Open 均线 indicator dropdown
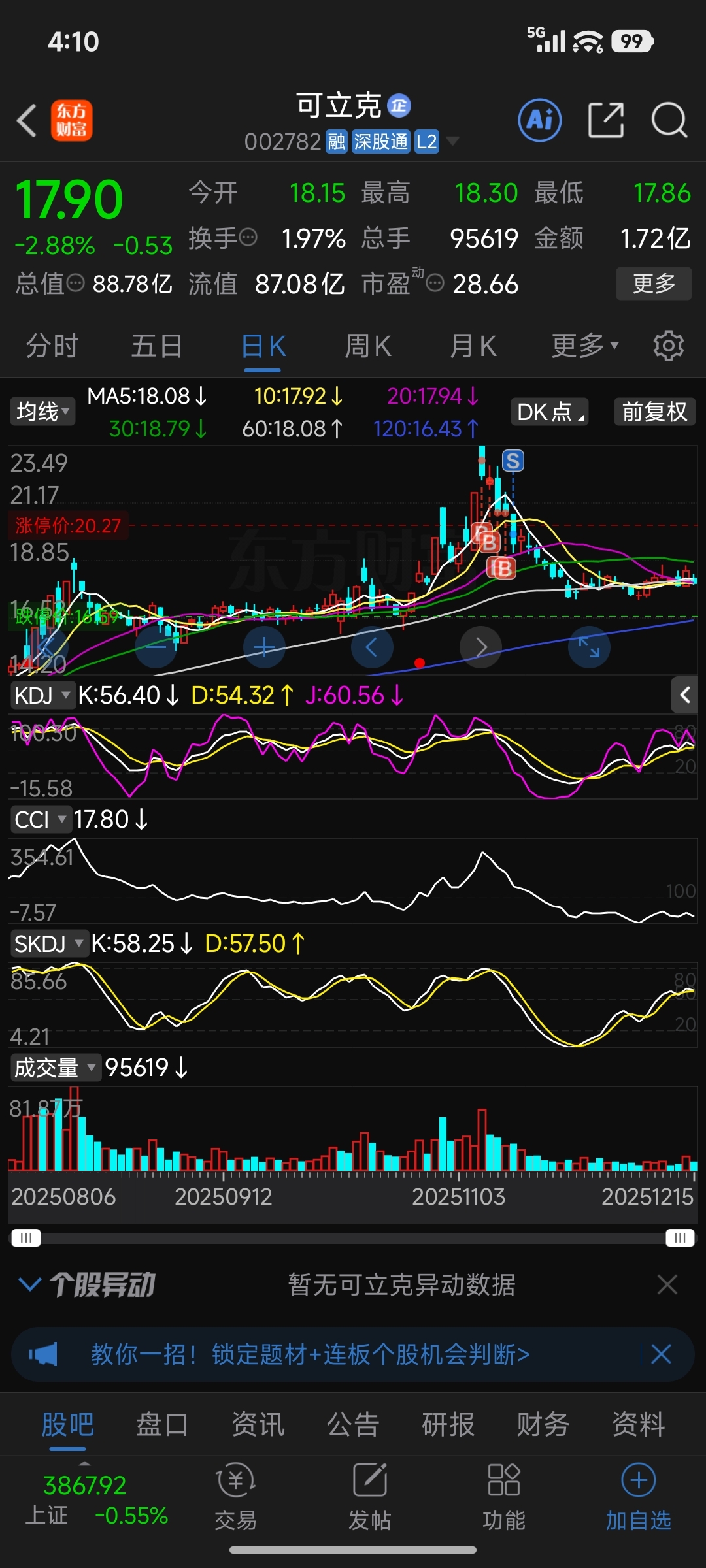The width and height of the screenshot is (706, 1568). (x=42, y=412)
